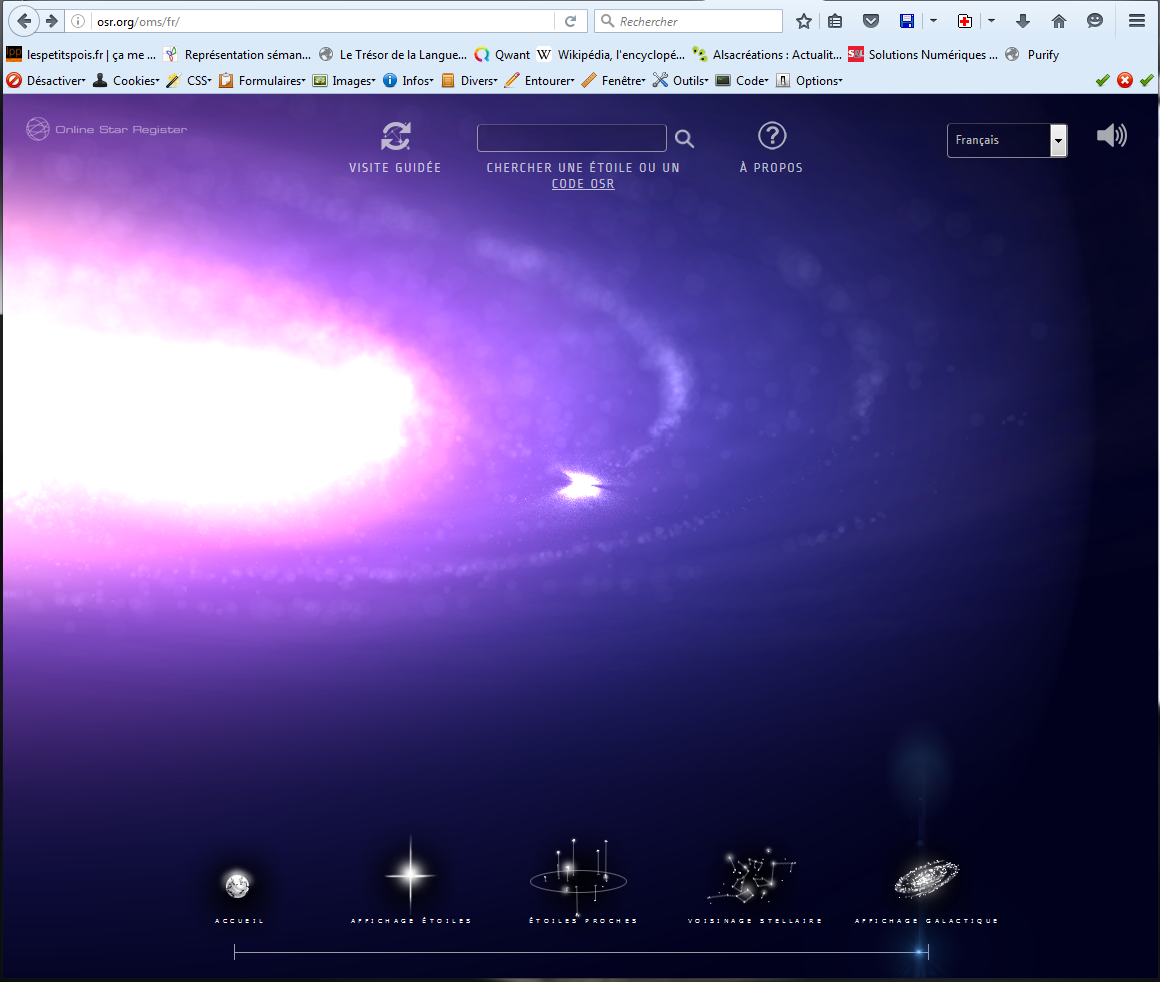
Task: Open the À Propos question mark icon
Action: [771, 136]
